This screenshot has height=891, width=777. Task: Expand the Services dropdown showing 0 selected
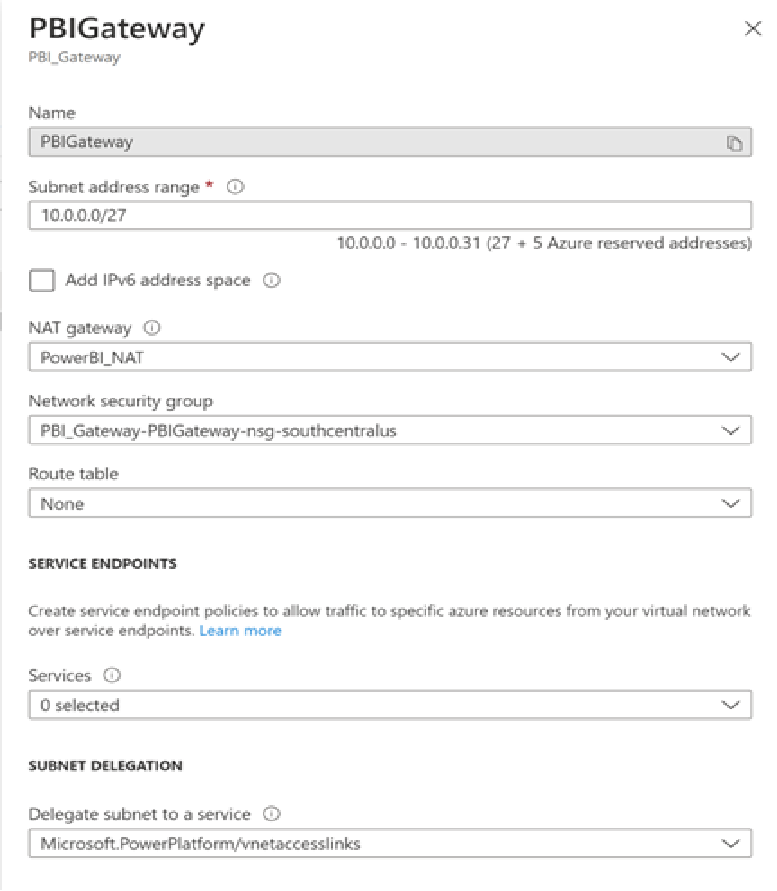[x=390, y=705]
